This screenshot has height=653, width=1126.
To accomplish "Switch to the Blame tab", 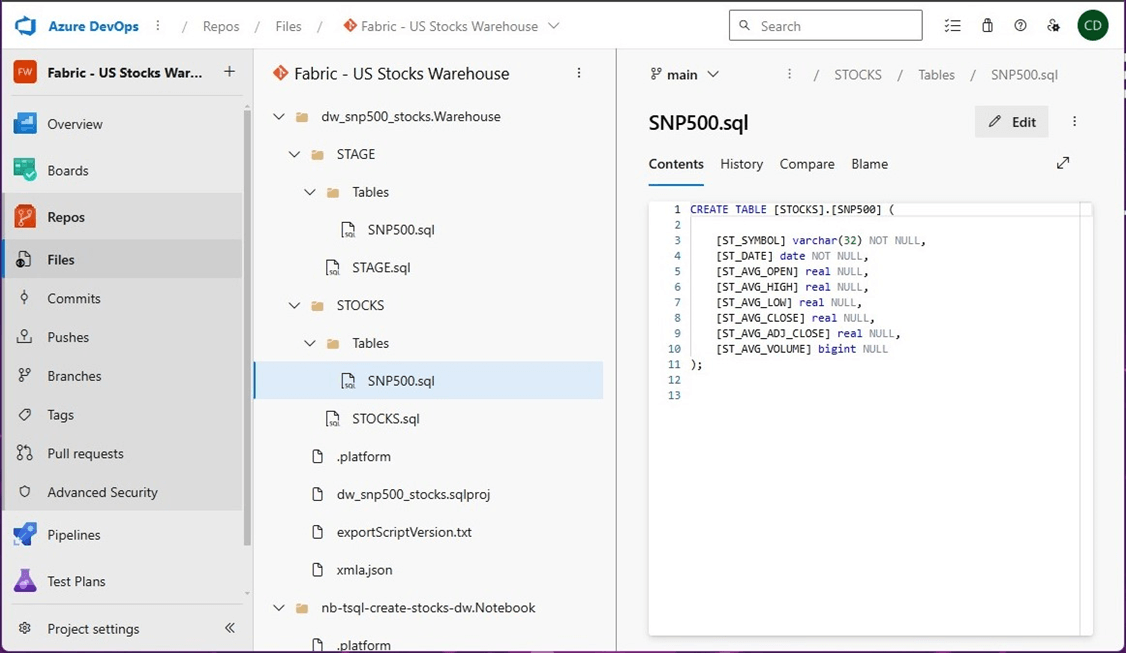I will tap(869, 164).
